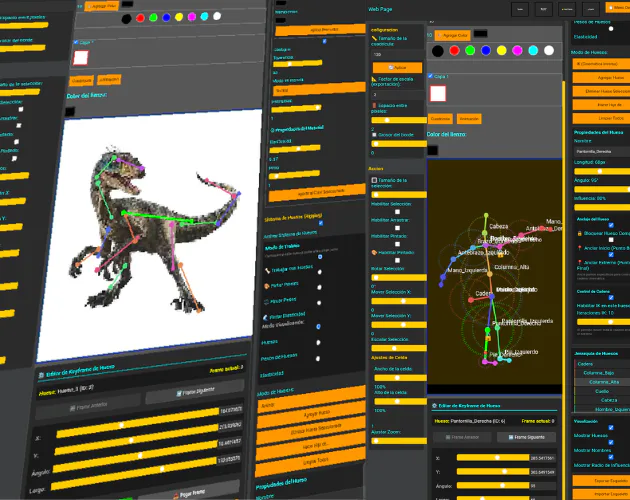Click Frame Siguiente in the dinosaur panel keyframe editor
The height and width of the screenshot is (500, 630).
[194, 391]
